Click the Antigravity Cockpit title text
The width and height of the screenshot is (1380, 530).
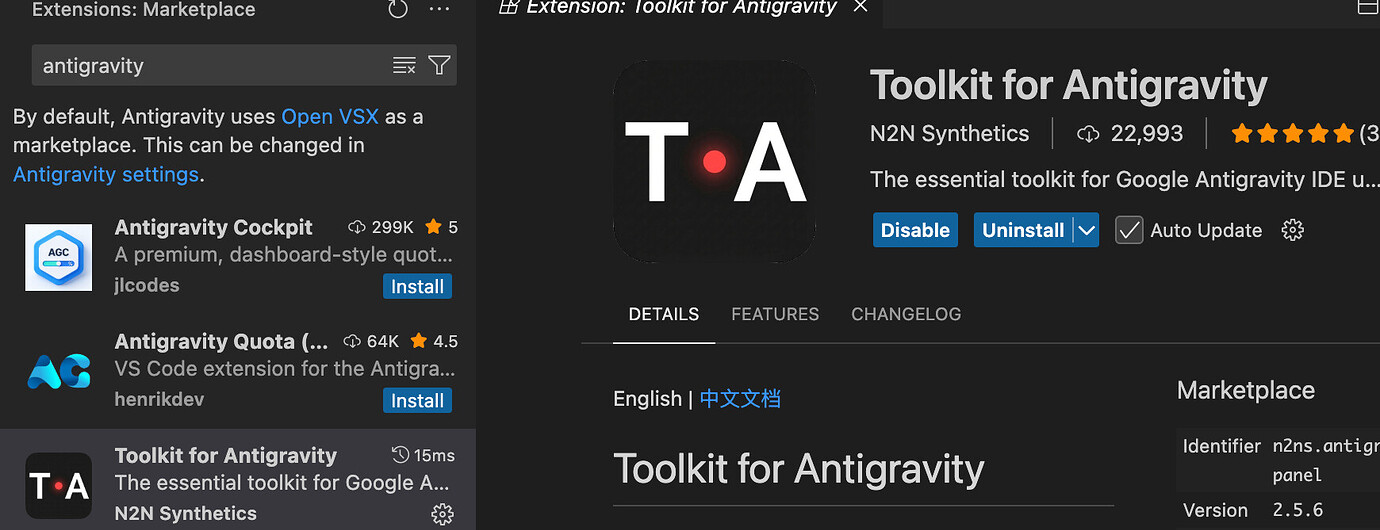pyautogui.click(x=214, y=227)
